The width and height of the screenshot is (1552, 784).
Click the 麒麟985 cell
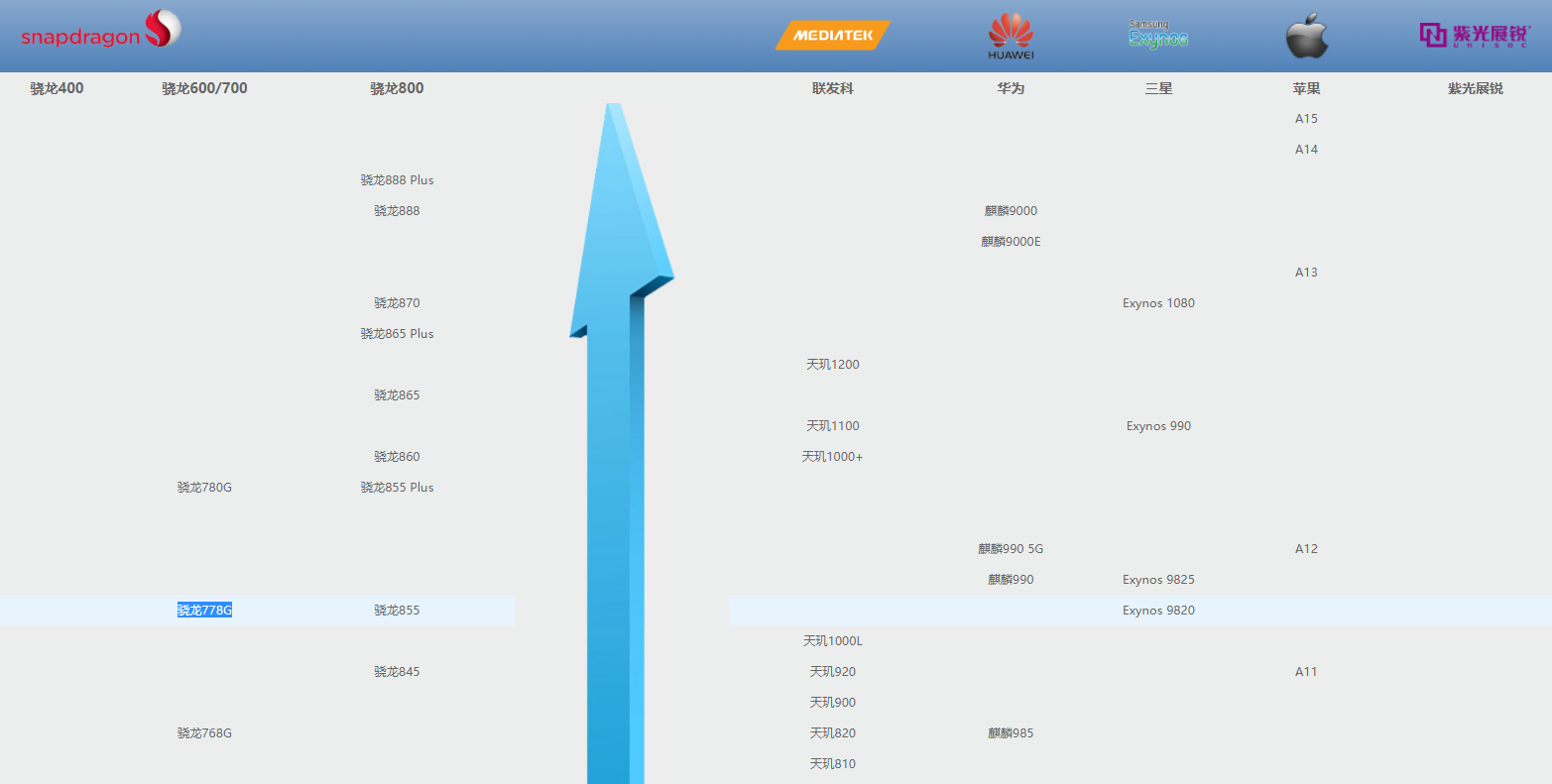[x=1011, y=733]
